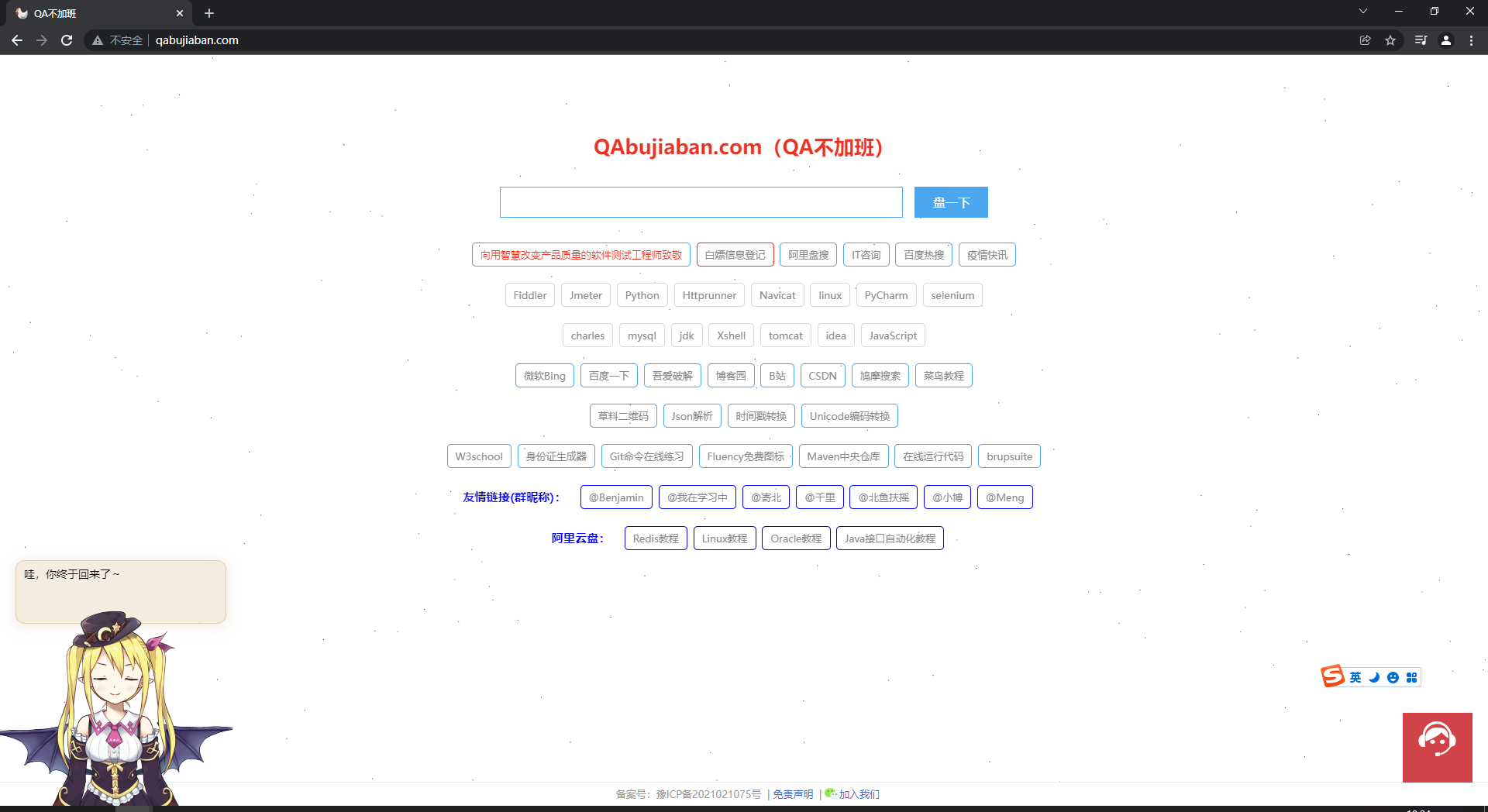The height and width of the screenshot is (812, 1488).
Task: Open 向用智慧改变产品质量的软件测试工程师致敬 link
Action: point(581,255)
